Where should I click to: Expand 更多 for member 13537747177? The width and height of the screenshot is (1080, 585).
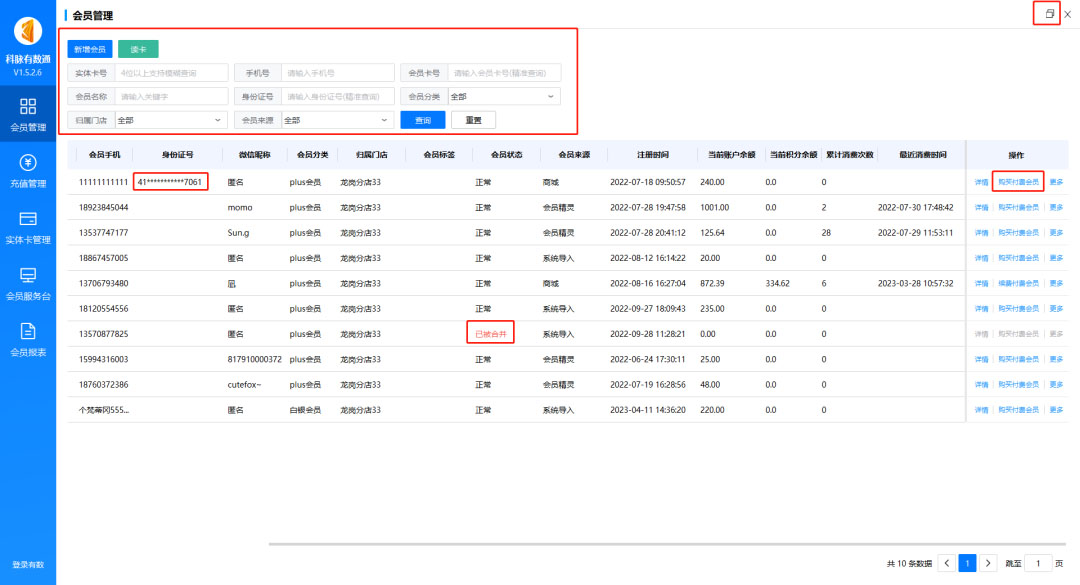1056,233
